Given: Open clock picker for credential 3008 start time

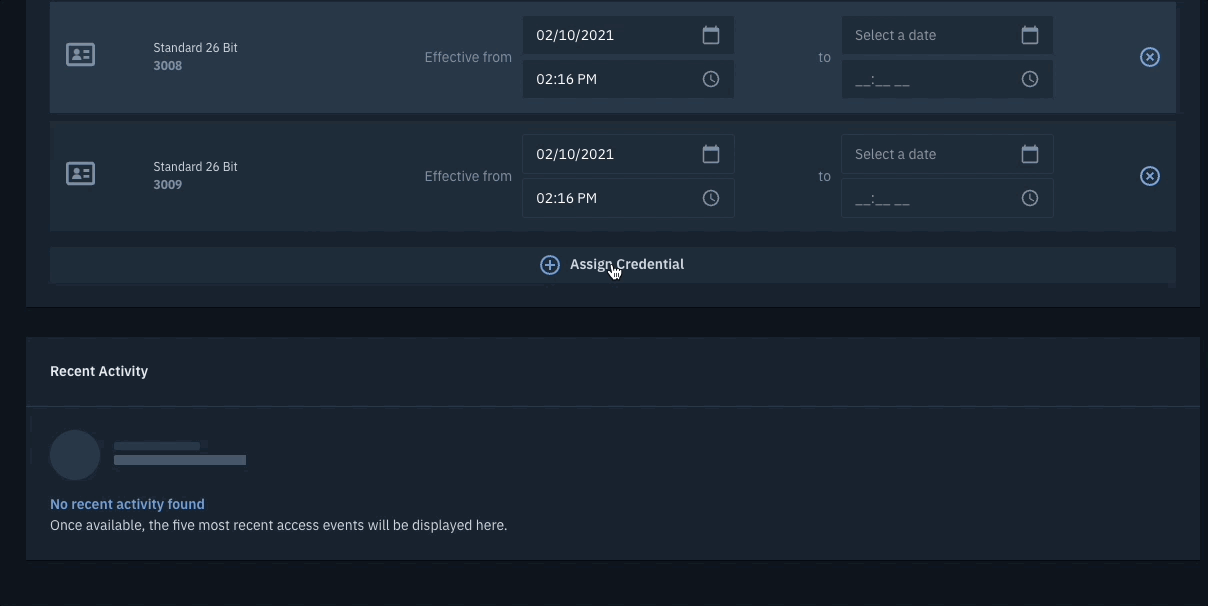Looking at the screenshot, I should (711, 79).
